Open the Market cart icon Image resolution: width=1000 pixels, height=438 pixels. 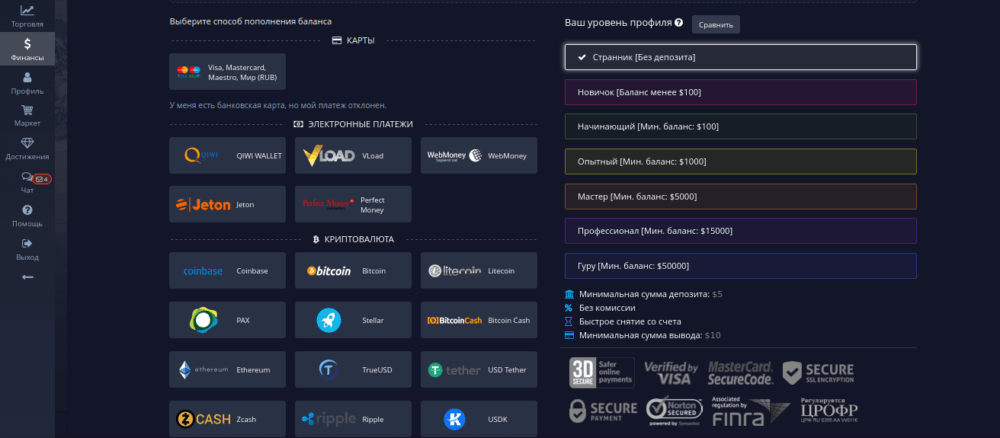27,115
